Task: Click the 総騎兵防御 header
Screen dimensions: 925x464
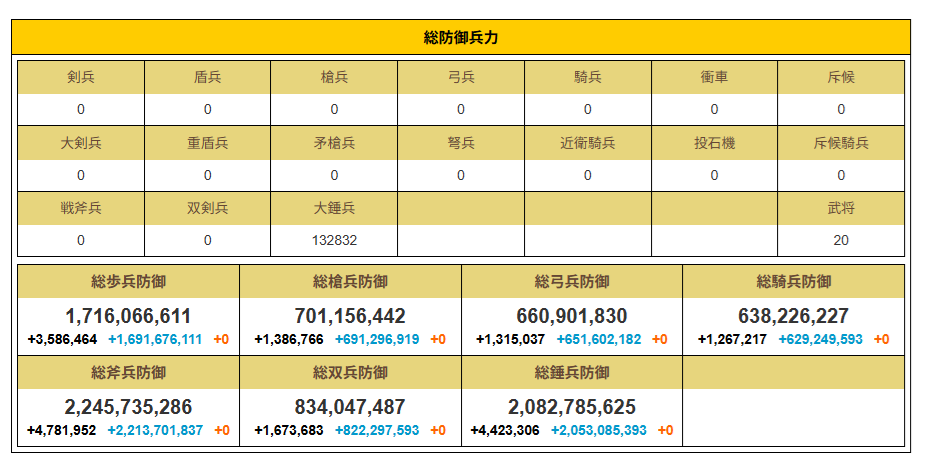Action: (793, 282)
